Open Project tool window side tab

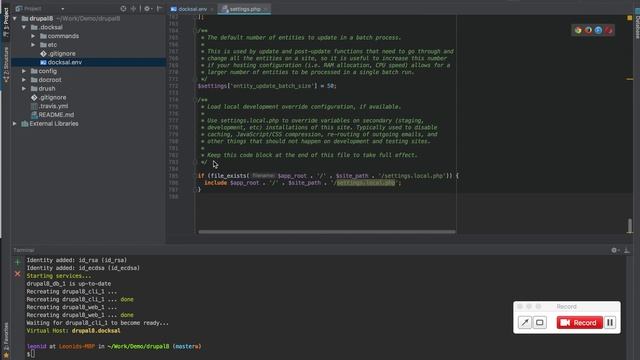click(6, 22)
